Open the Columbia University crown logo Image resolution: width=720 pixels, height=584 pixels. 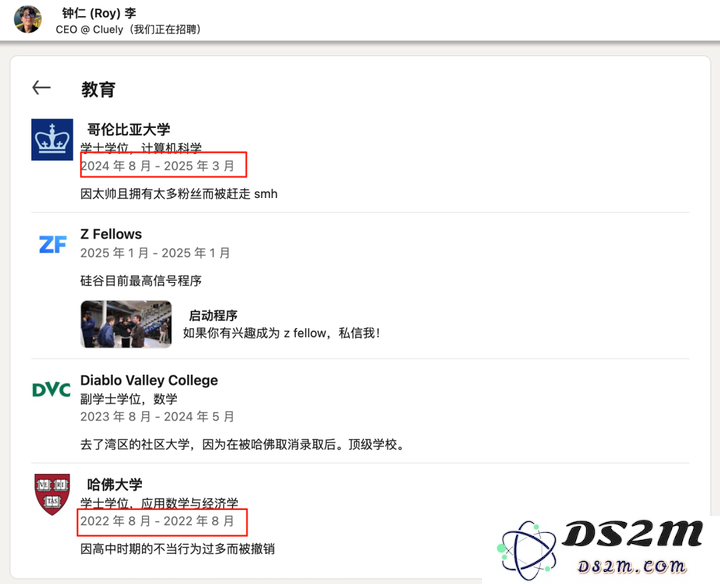click(x=52, y=140)
